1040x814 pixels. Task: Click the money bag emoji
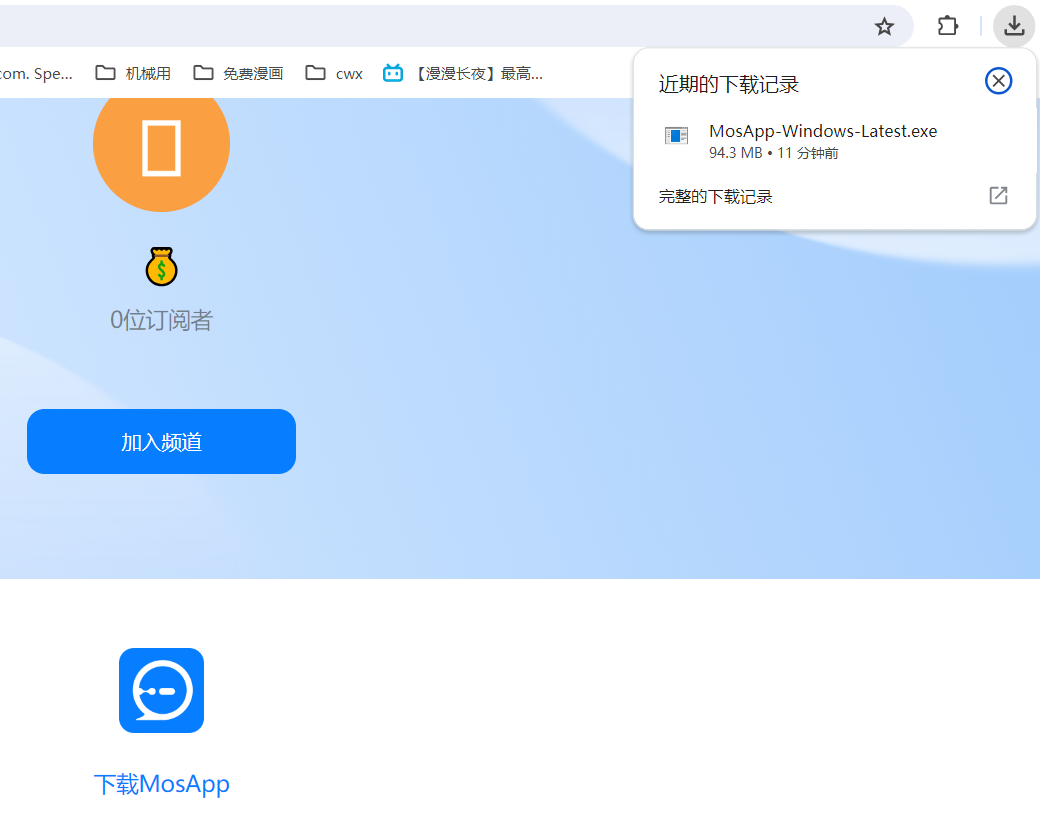pyautogui.click(x=161, y=267)
